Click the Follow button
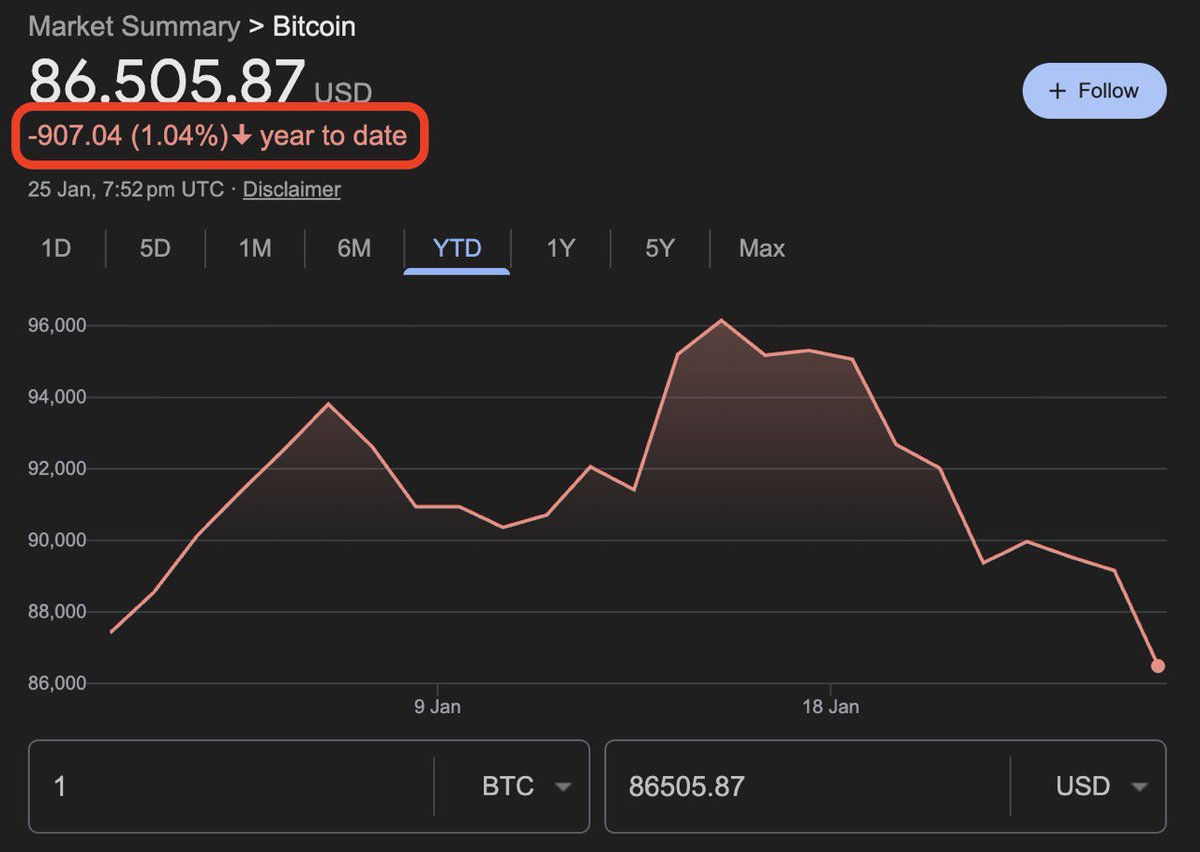Viewport: 1200px width, 852px height. click(x=1094, y=91)
